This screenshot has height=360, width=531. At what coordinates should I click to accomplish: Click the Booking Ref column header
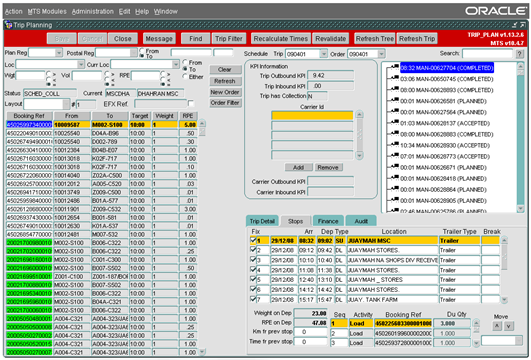pyautogui.click(x=29, y=116)
